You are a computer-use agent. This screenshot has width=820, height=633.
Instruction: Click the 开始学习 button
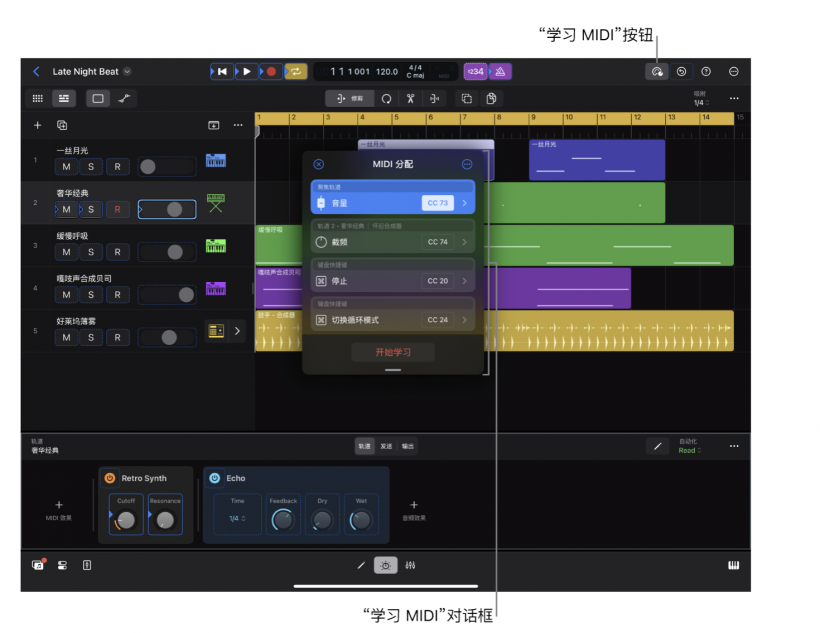click(392, 352)
